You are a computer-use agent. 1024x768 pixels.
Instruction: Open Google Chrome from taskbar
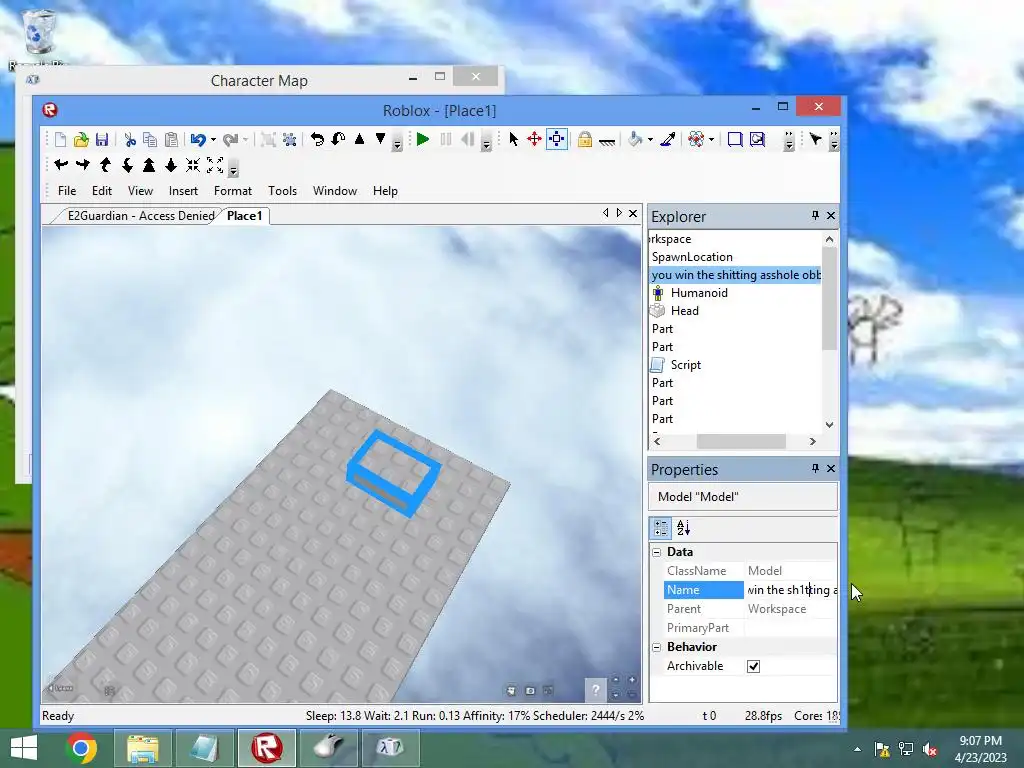pyautogui.click(x=81, y=748)
